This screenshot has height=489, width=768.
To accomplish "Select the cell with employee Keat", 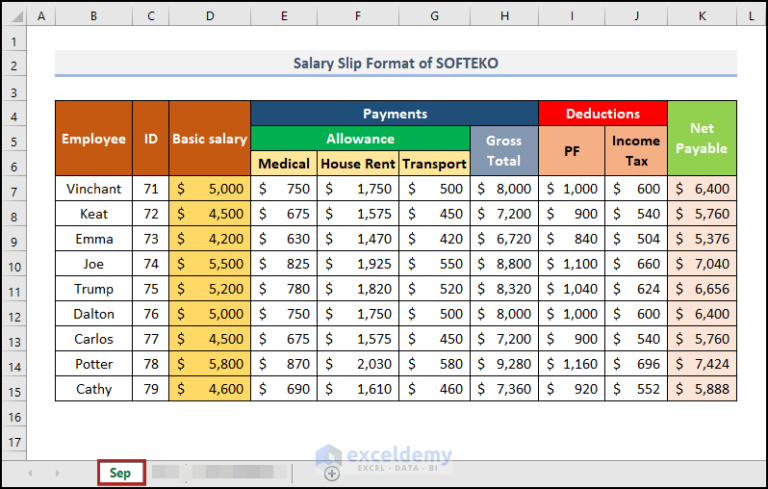I will 94,214.
